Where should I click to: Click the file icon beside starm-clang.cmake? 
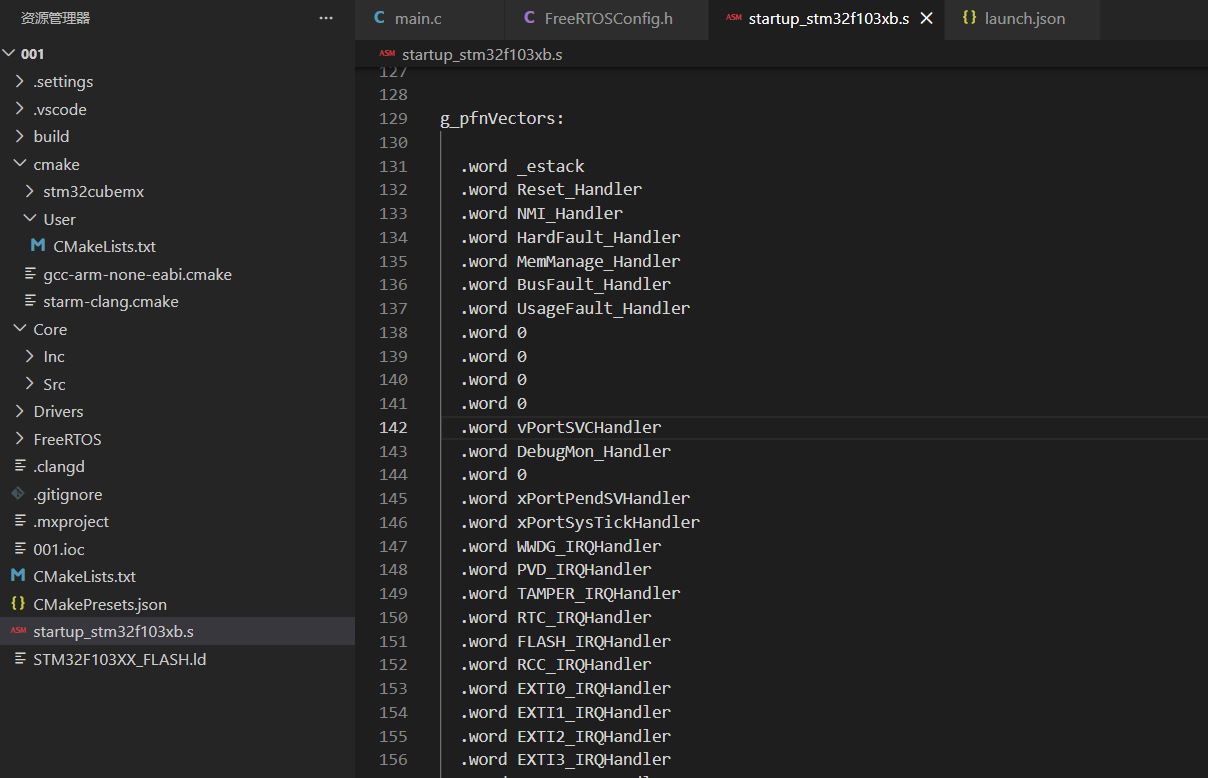click(31, 301)
